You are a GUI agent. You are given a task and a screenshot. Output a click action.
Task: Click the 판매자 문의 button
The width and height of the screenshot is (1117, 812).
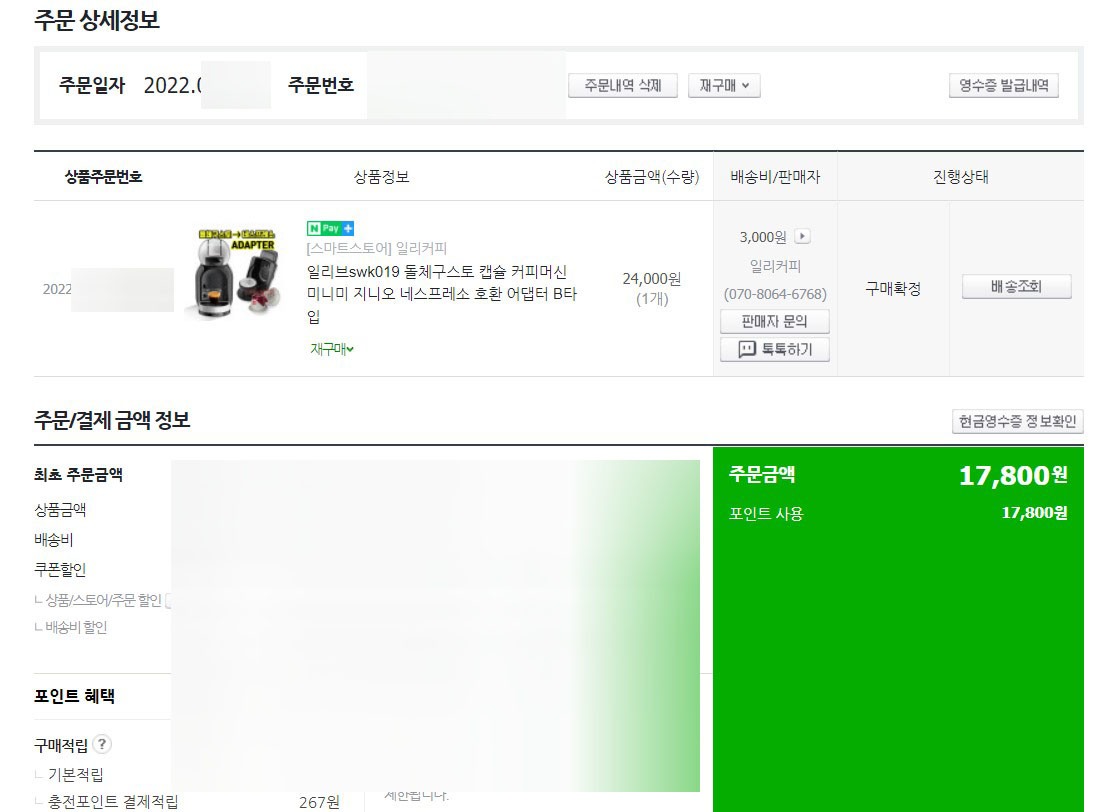click(x=774, y=321)
